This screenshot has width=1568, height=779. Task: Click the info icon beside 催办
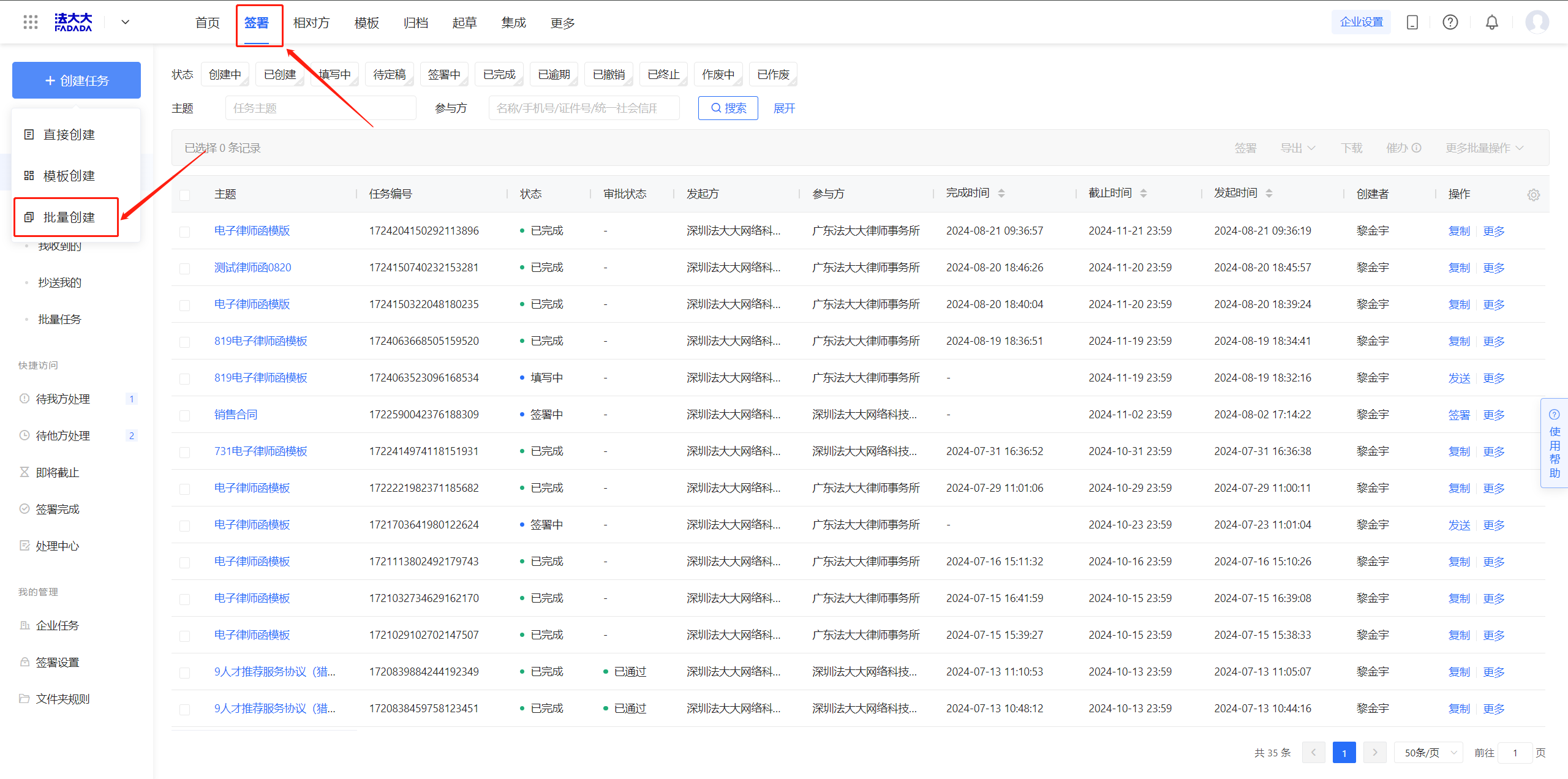(1417, 148)
